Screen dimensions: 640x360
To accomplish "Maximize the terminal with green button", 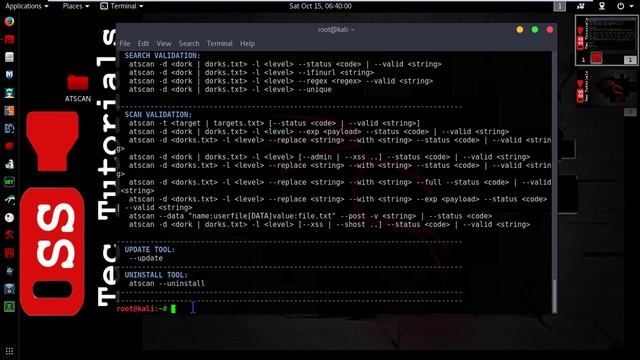I will [x=535, y=29].
